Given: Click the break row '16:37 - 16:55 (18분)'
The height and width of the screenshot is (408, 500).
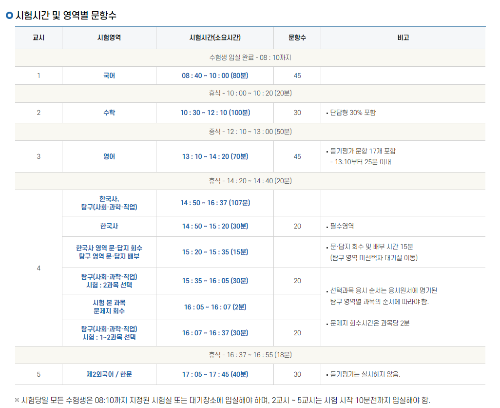Looking at the screenshot, I should point(250,355).
